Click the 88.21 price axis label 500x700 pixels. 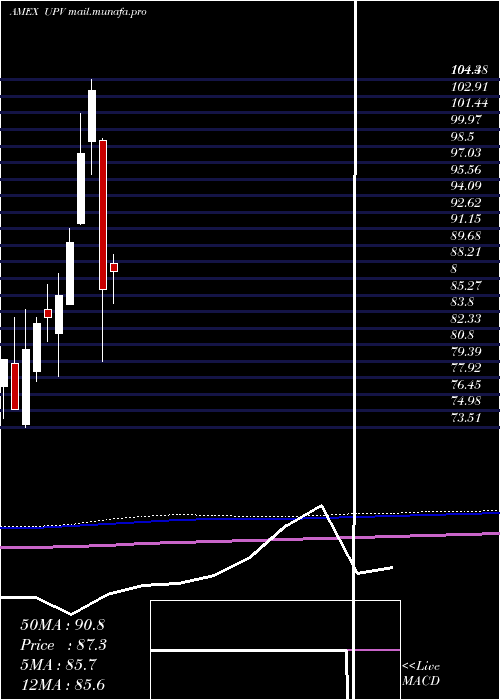pos(466,252)
